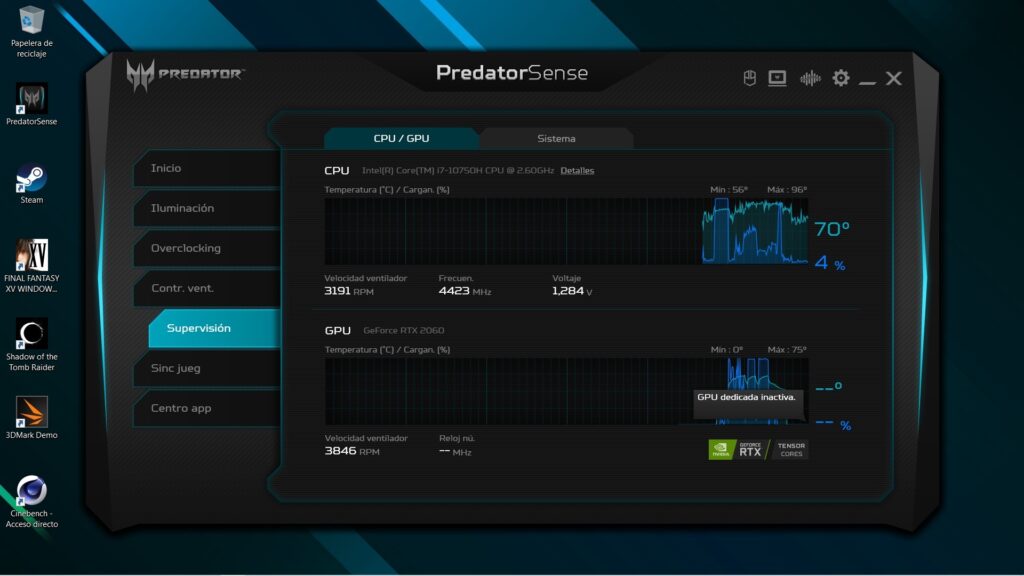Click the CPU Máx : 96° label
1024x576 pixels.
pos(787,189)
